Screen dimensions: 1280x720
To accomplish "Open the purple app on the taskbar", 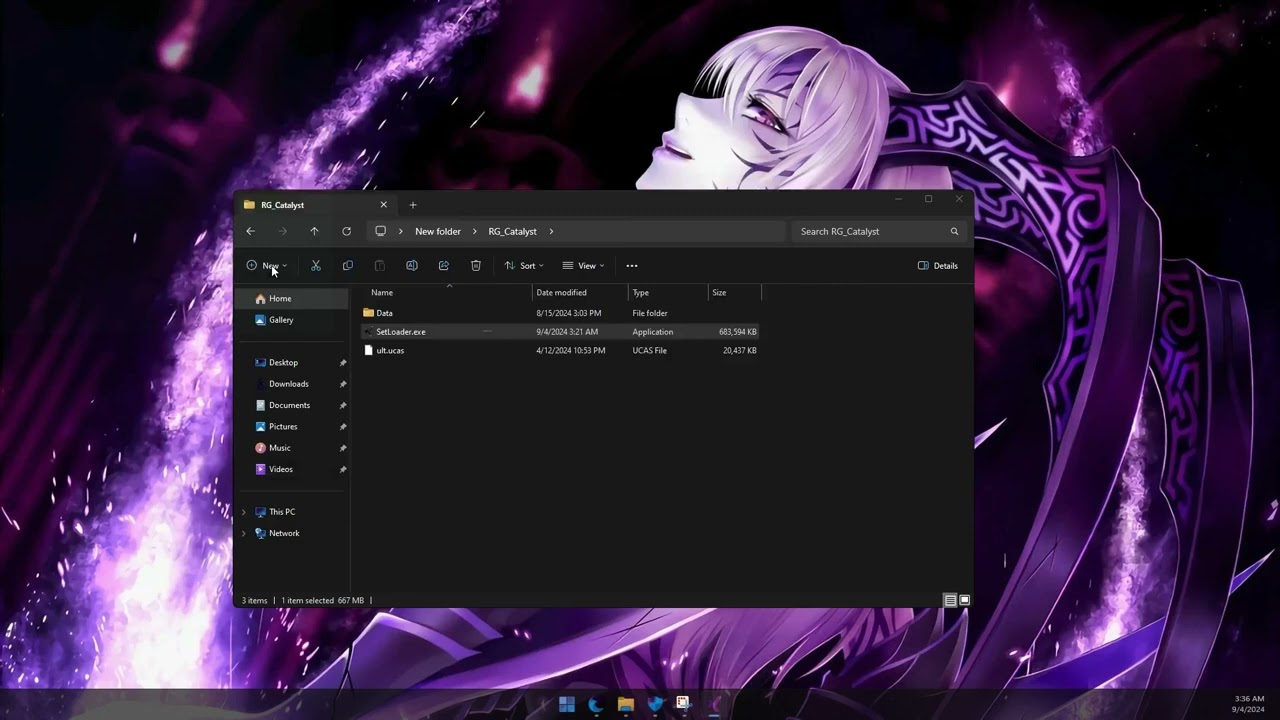I will pyautogui.click(x=714, y=704).
